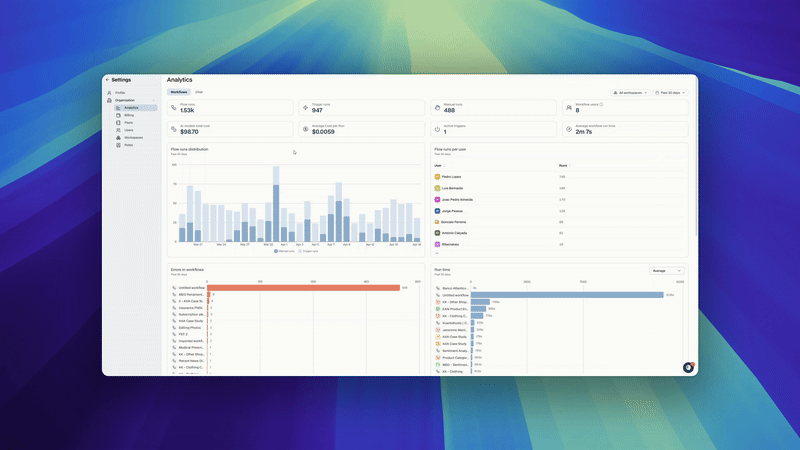Click the Active triggers power icon
800x450 pixels.
(437, 129)
